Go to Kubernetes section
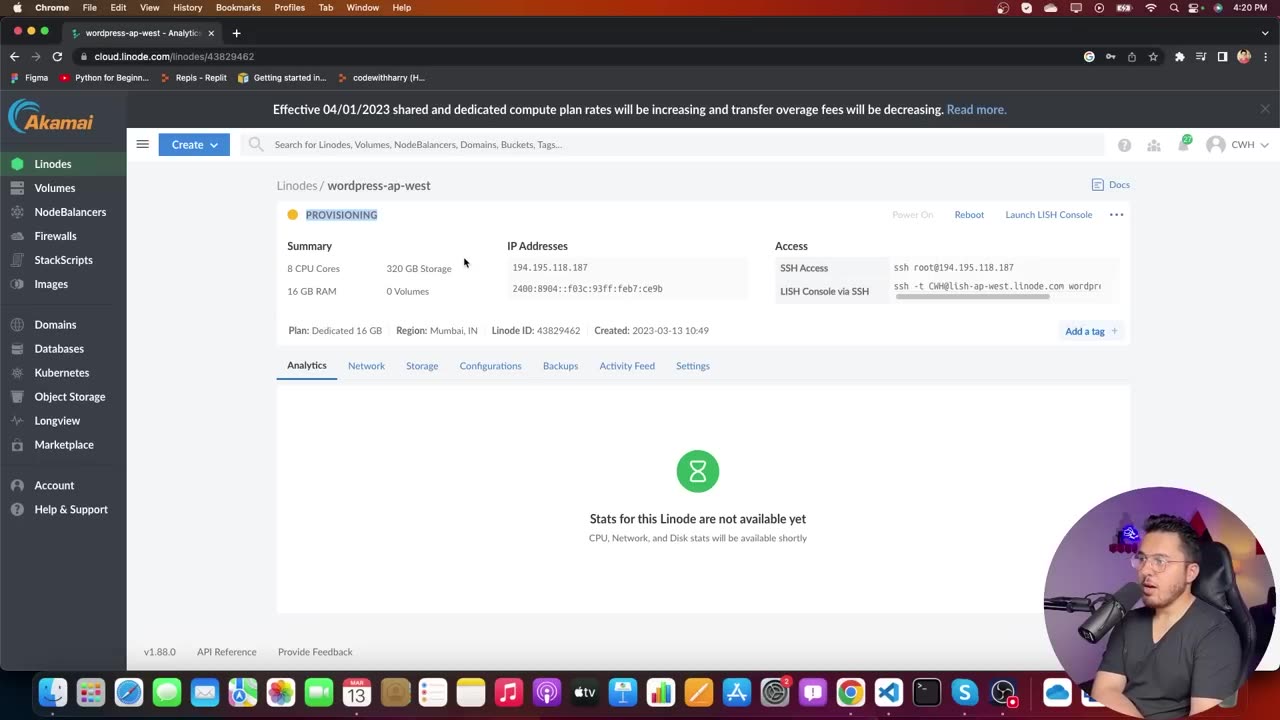Viewport: 1280px width, 720px height. click(x=63, y=373)
